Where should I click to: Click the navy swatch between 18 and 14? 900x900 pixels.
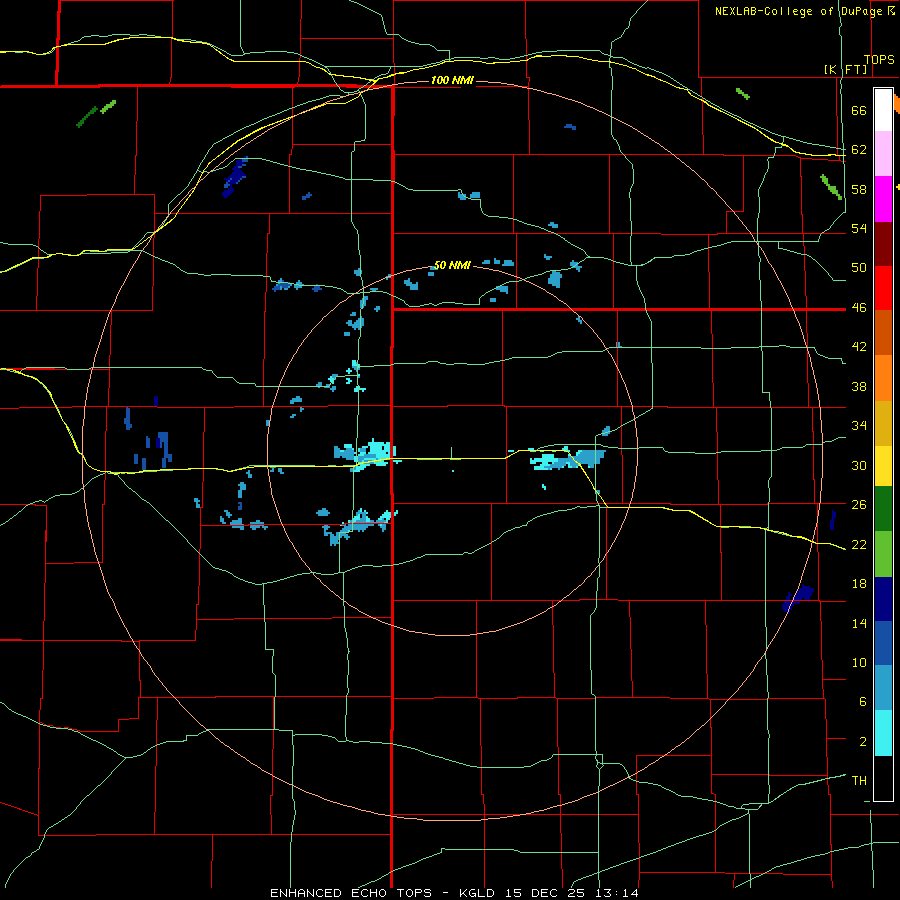(x=883, y=599)
